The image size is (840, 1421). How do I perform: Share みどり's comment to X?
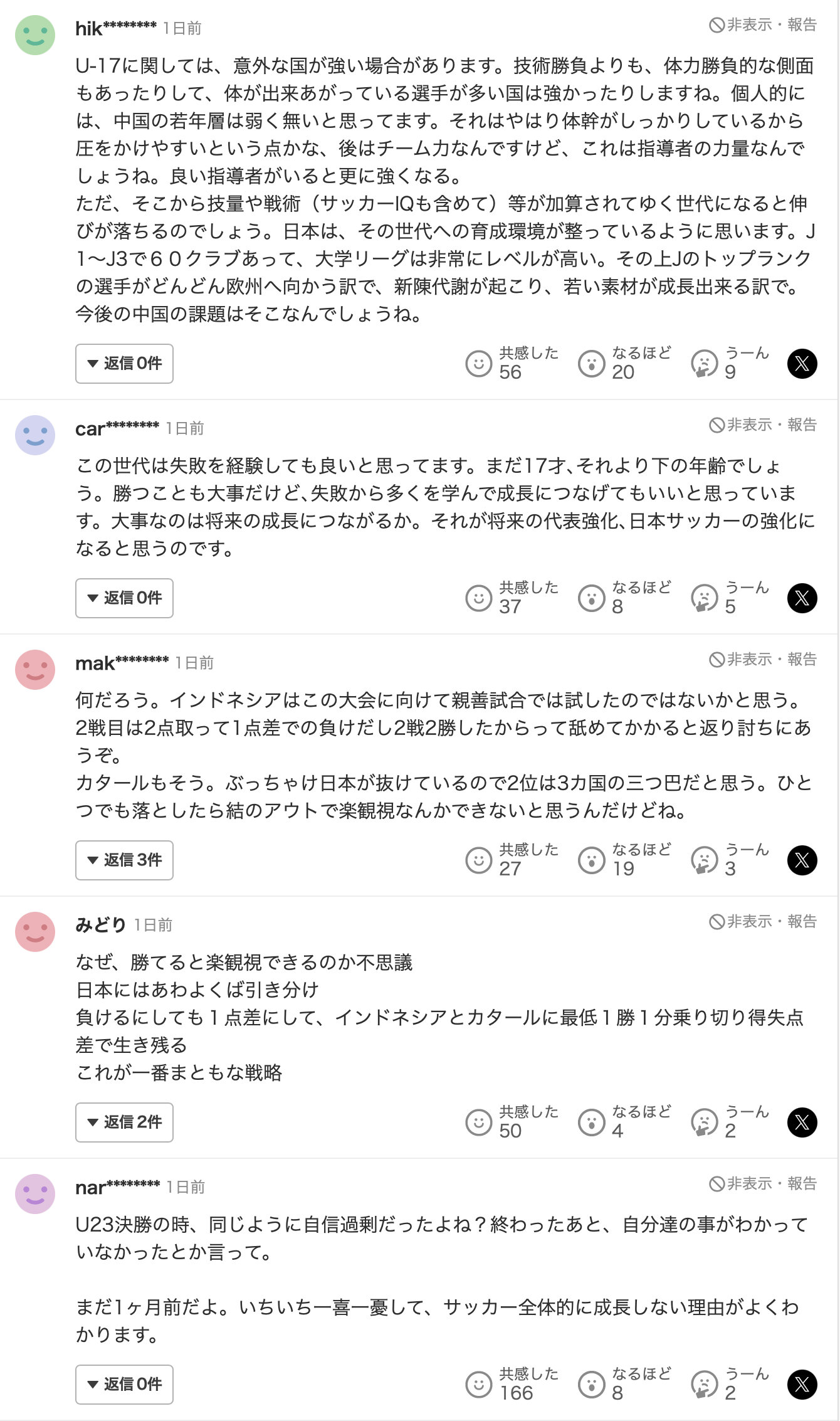[x=802, y=1123]
